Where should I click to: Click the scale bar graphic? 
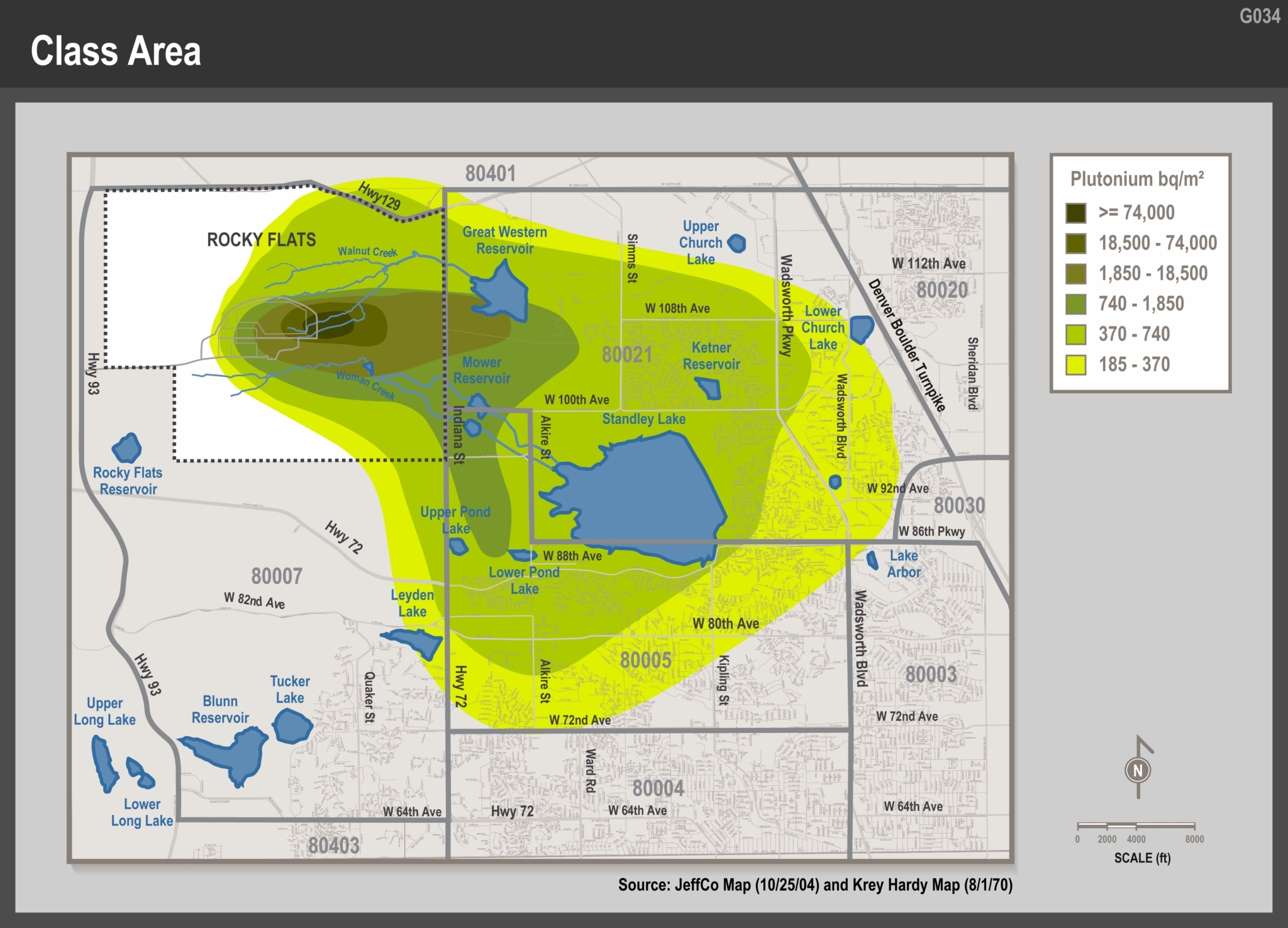1136,825
